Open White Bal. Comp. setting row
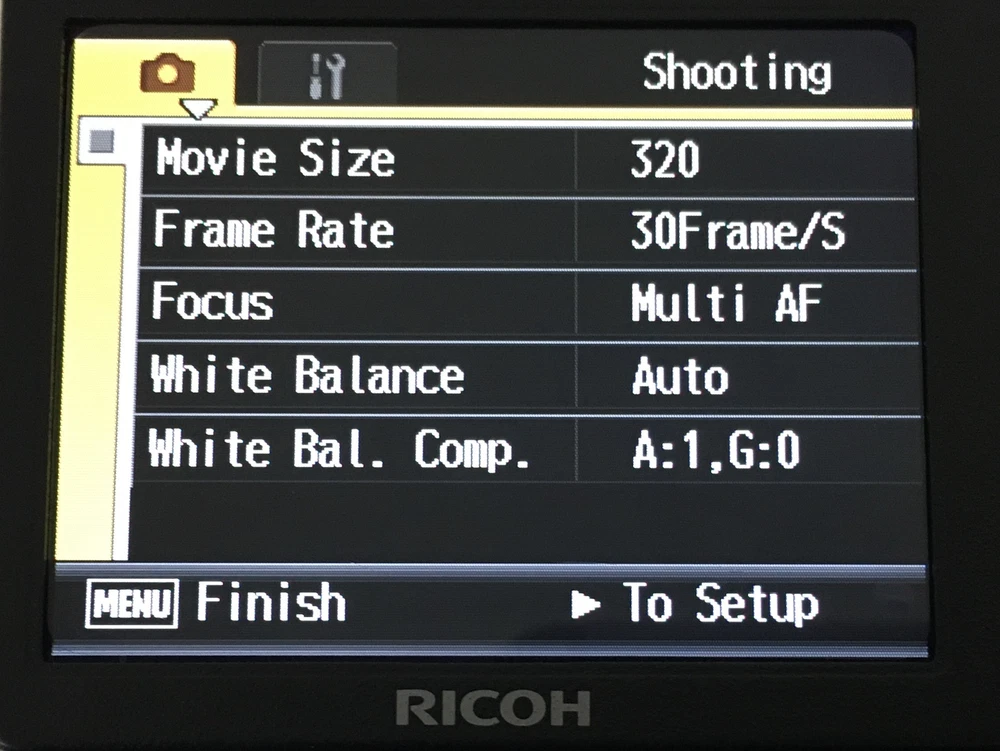This screenshot has height=751, width=1000. (527, 449)
